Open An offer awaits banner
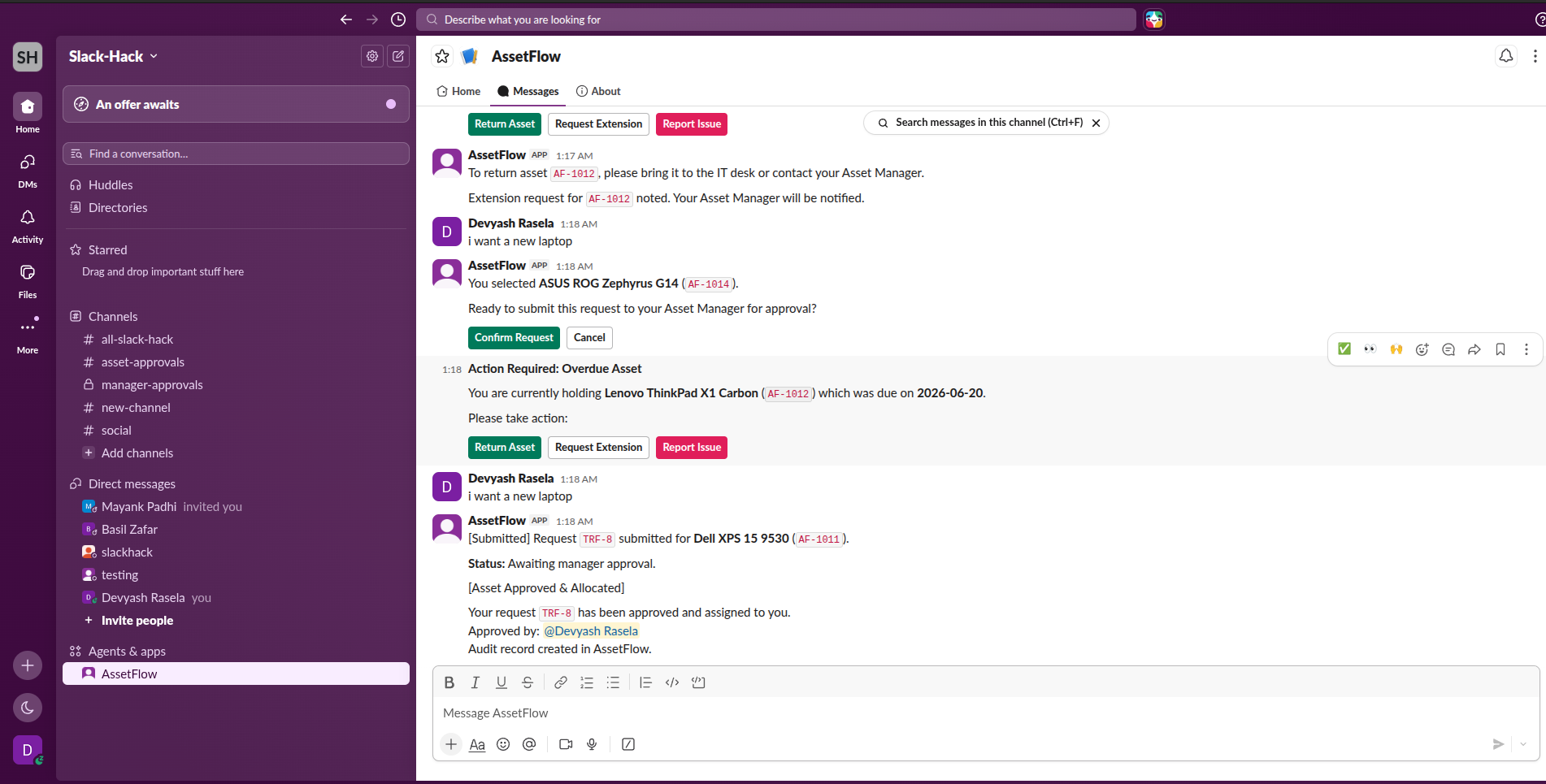Viewport: 1546px width, 784px height. point(236,104)
